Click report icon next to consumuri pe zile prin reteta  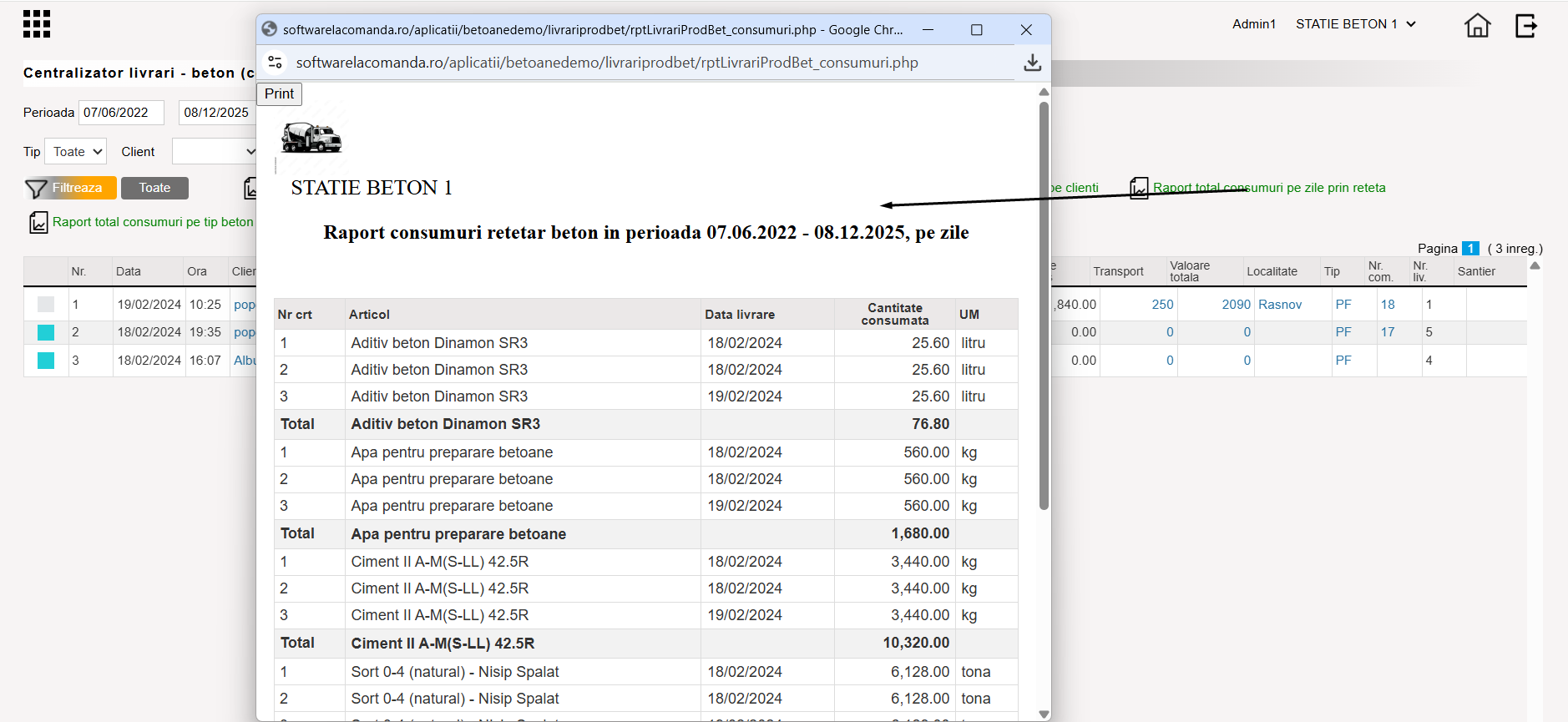[1139, 188]
